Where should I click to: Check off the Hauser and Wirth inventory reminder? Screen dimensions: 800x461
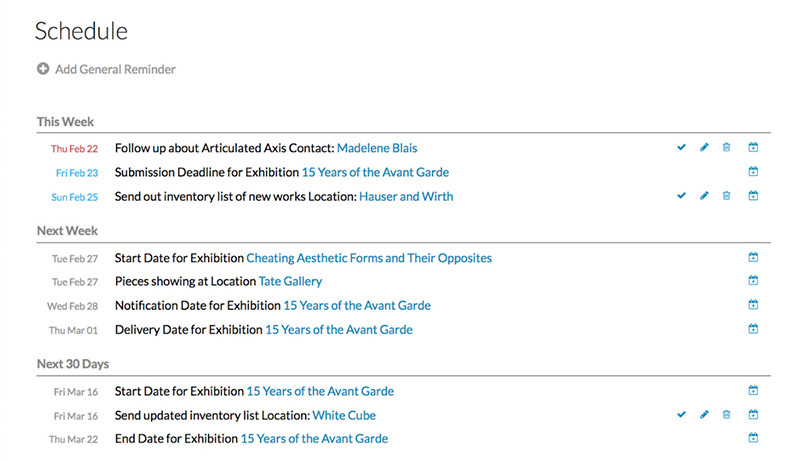pyautogui.click(x=681, y=196)
